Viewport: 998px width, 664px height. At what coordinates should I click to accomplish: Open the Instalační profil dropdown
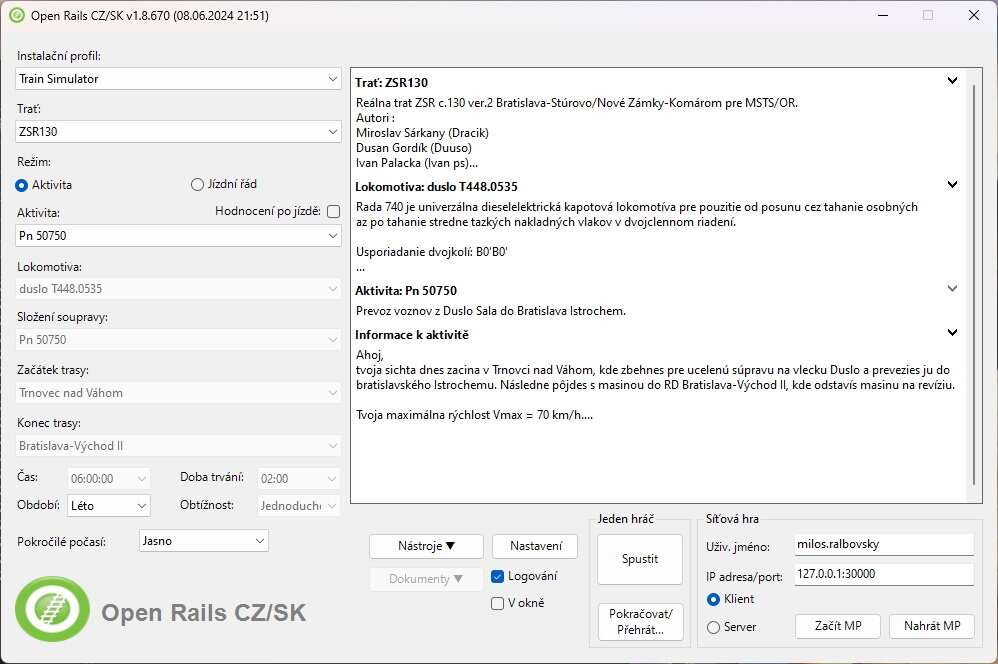tap(178, 79)
